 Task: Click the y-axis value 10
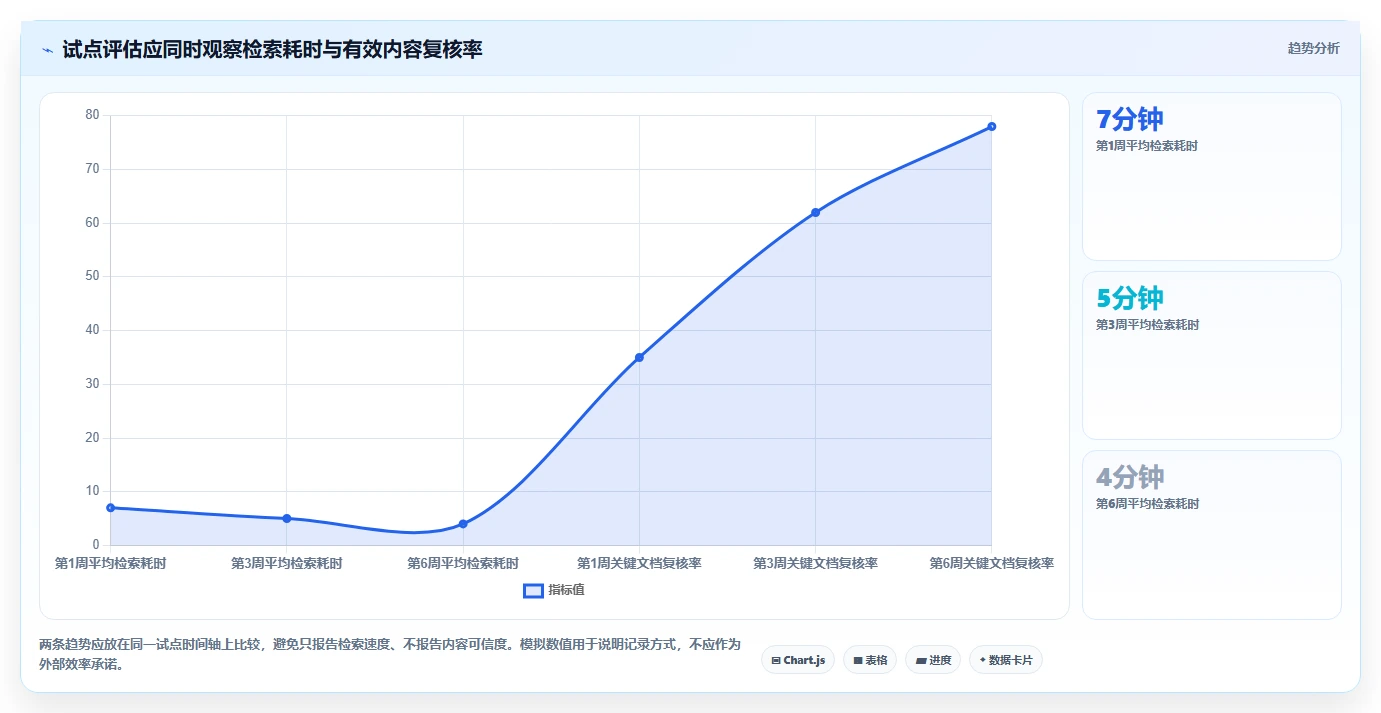coord(92,491)
